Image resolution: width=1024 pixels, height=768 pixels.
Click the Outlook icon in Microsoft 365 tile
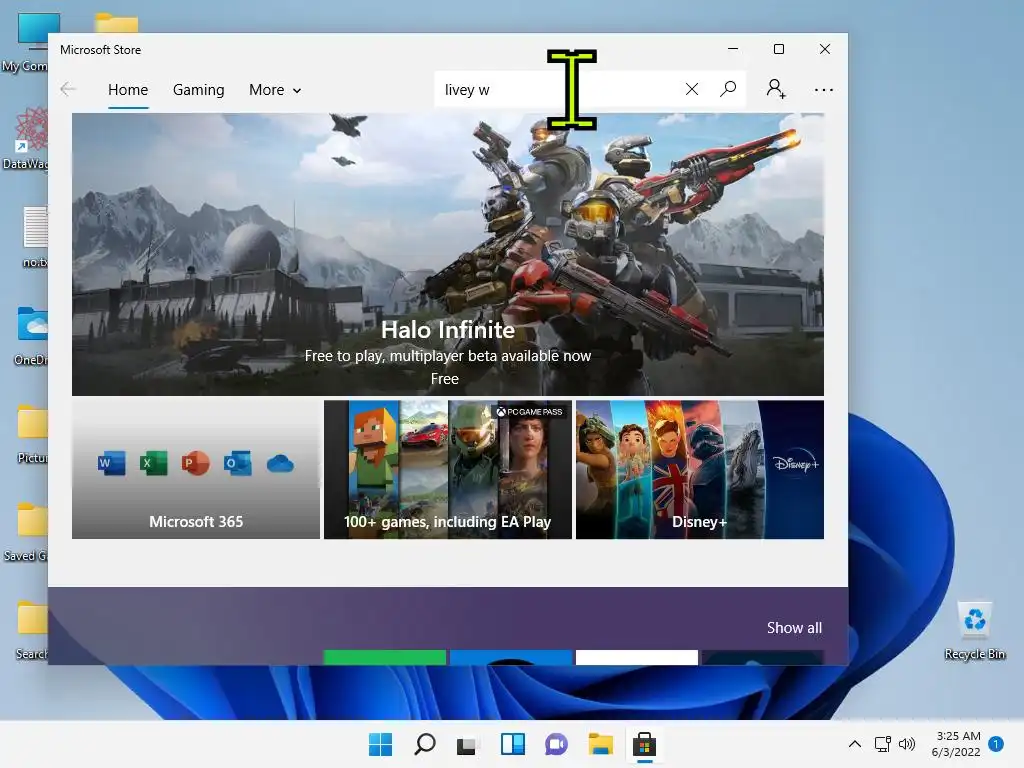tap(238, 464)
